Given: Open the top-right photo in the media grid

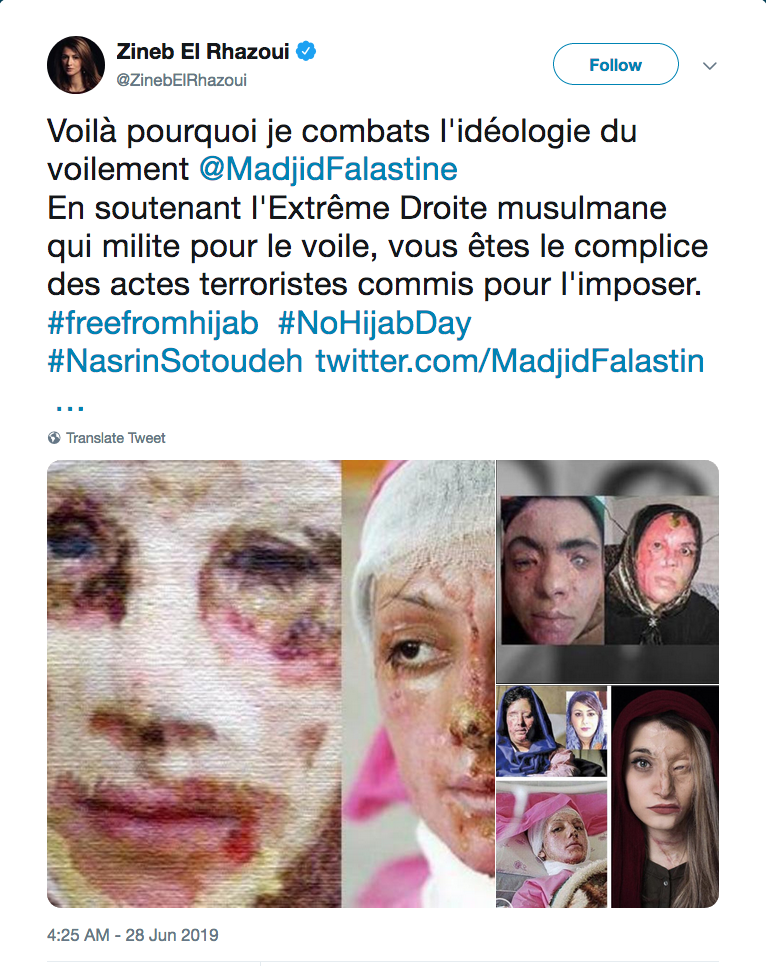Looking at the screenshot, I should [x=608, y=572].
